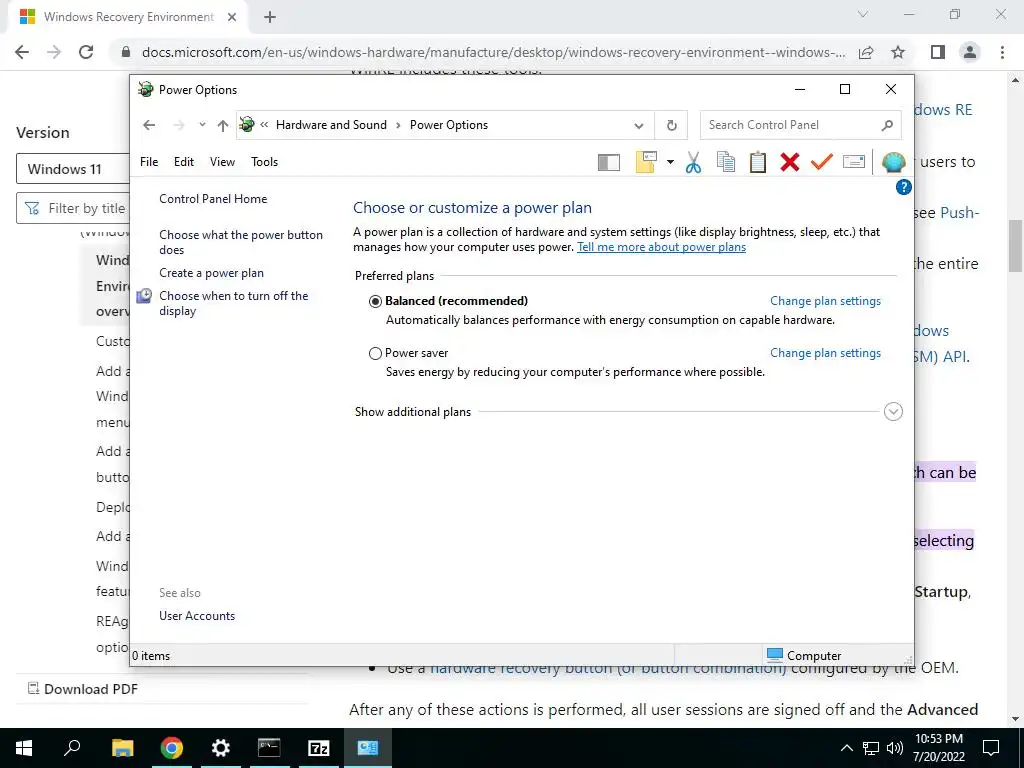Image resolution: width=1024 pixels, height=768 pixels.
Task: Open Choose what the power button does
Action: [241, 242]
